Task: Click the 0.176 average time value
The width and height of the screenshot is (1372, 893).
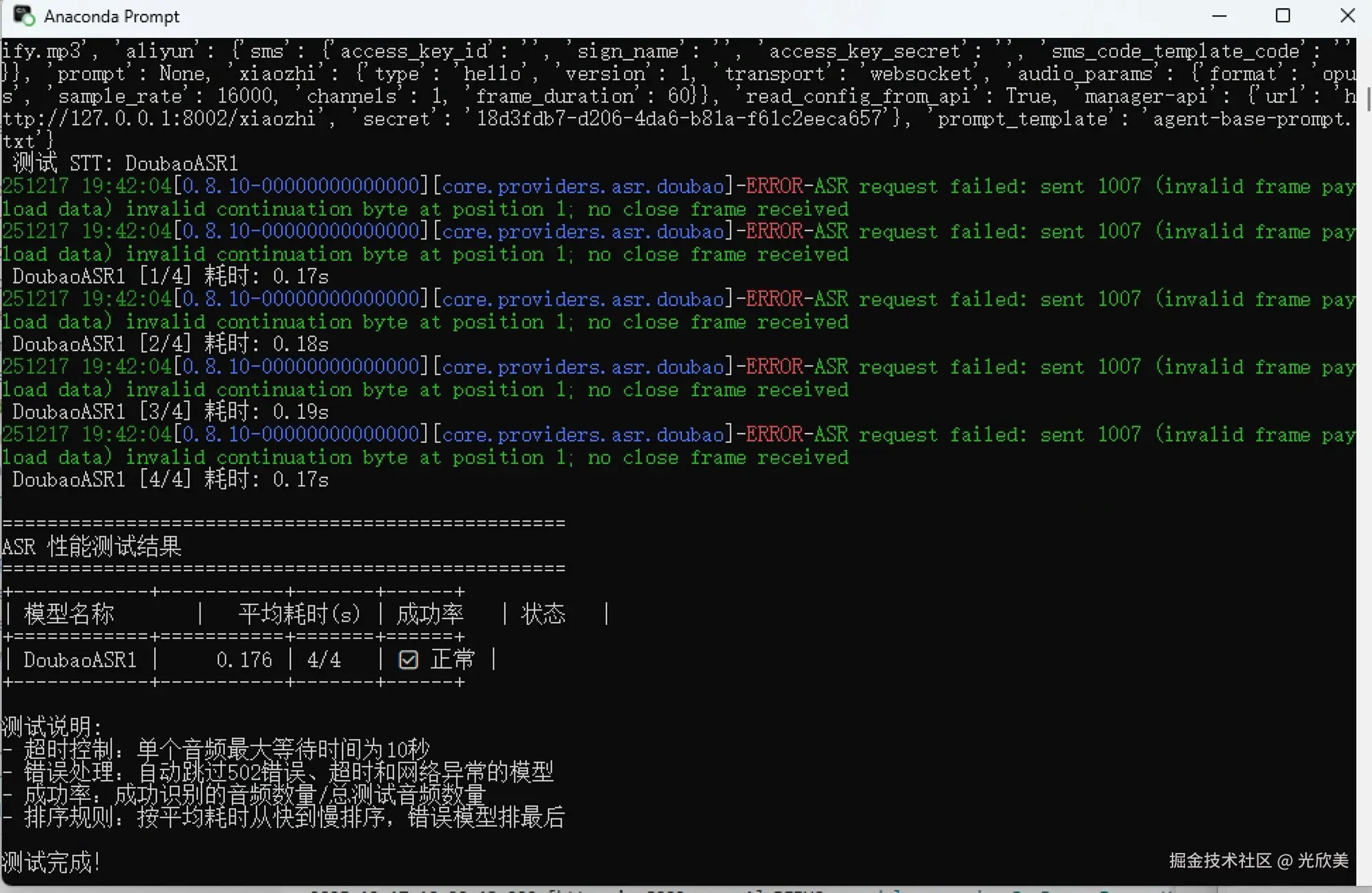Action: tap(244, 660)
